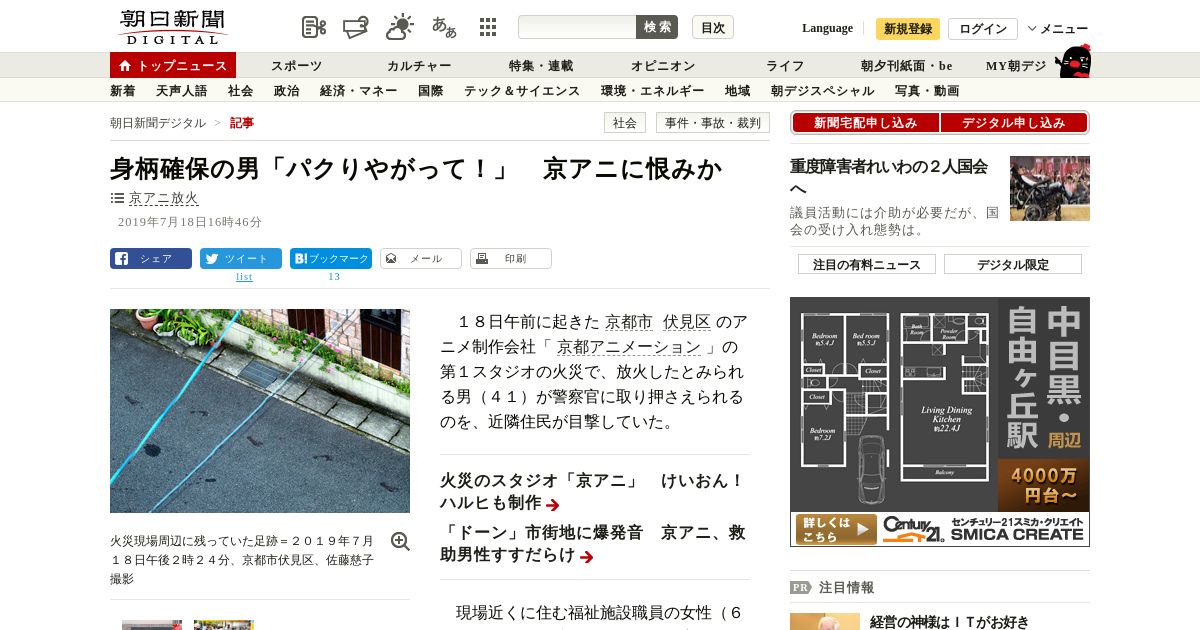Click the 京都アニメーション keyword link
This screenshot has height=630, width=1200.
tap(629, 347)
